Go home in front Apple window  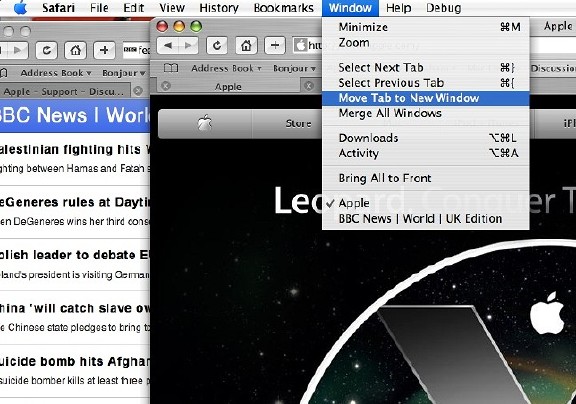click(246, 46)
